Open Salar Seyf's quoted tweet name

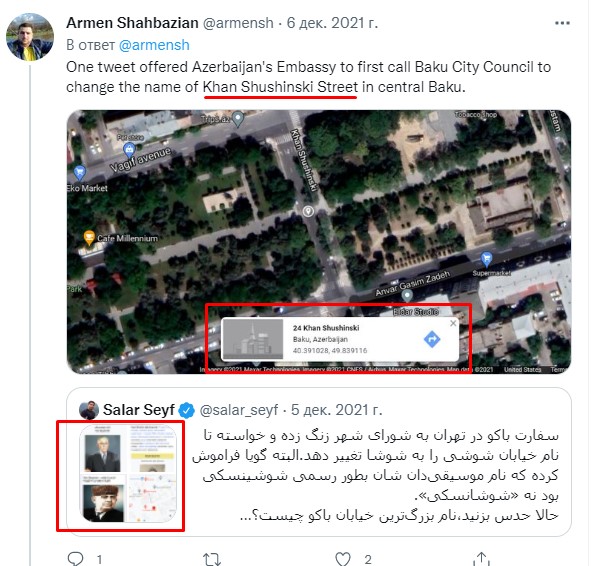pyautogui.click(x=138, y=410)
